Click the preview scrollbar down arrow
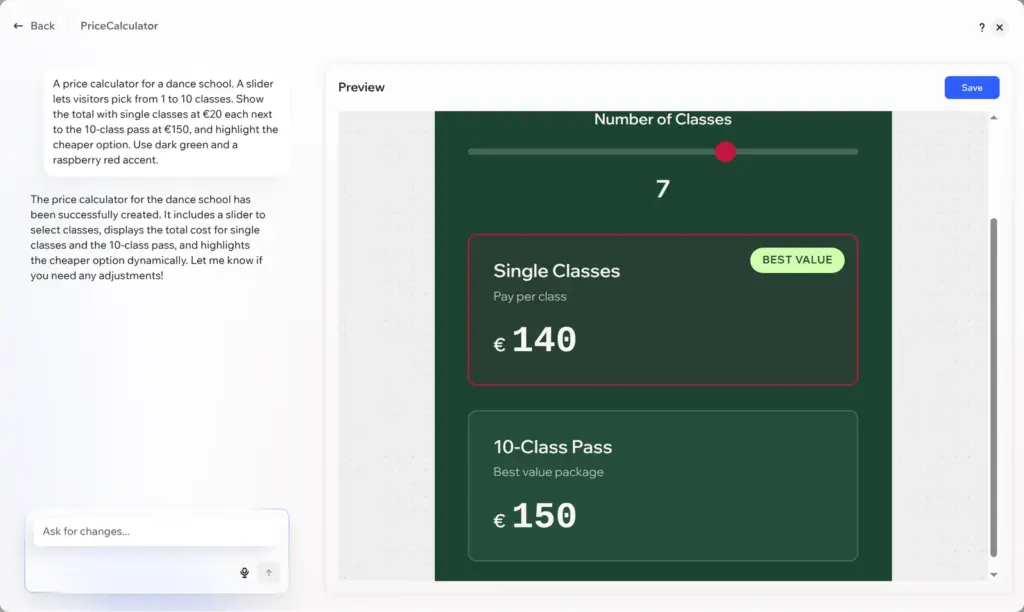The height and width of the screenshot is (612, 1024). [993, 575]
